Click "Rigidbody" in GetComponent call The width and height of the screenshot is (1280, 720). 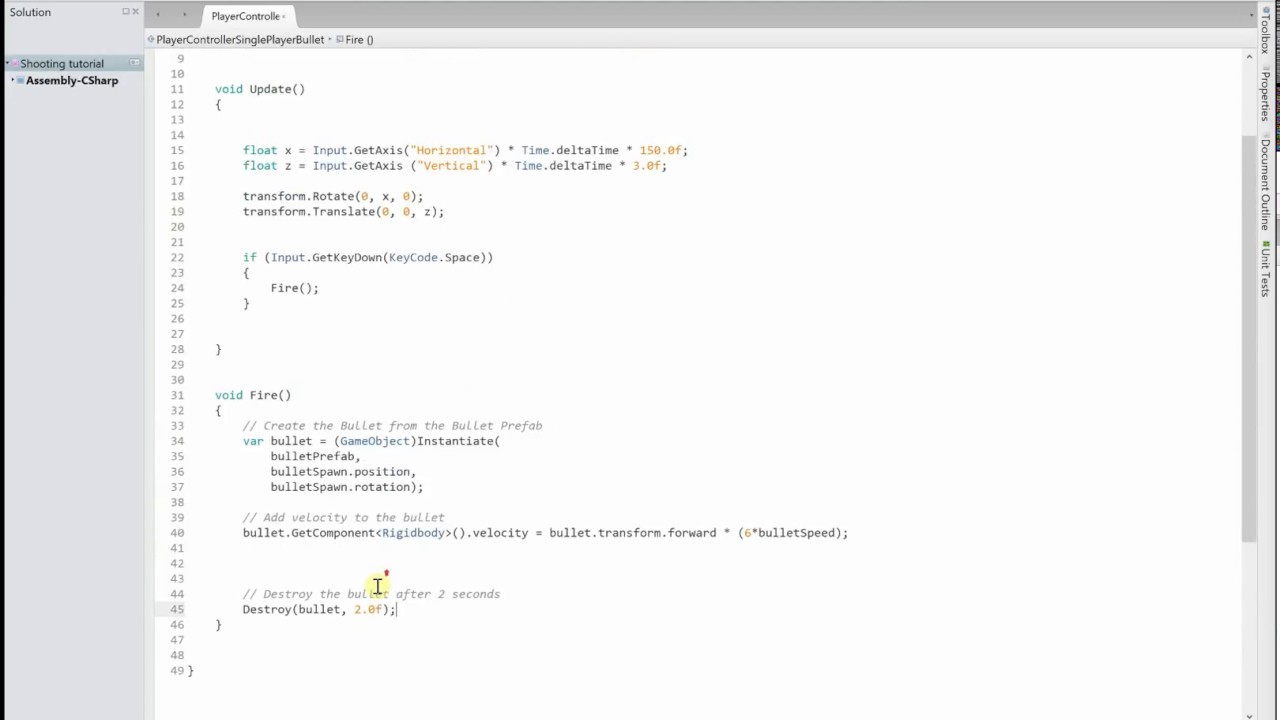tap(413, 533)
